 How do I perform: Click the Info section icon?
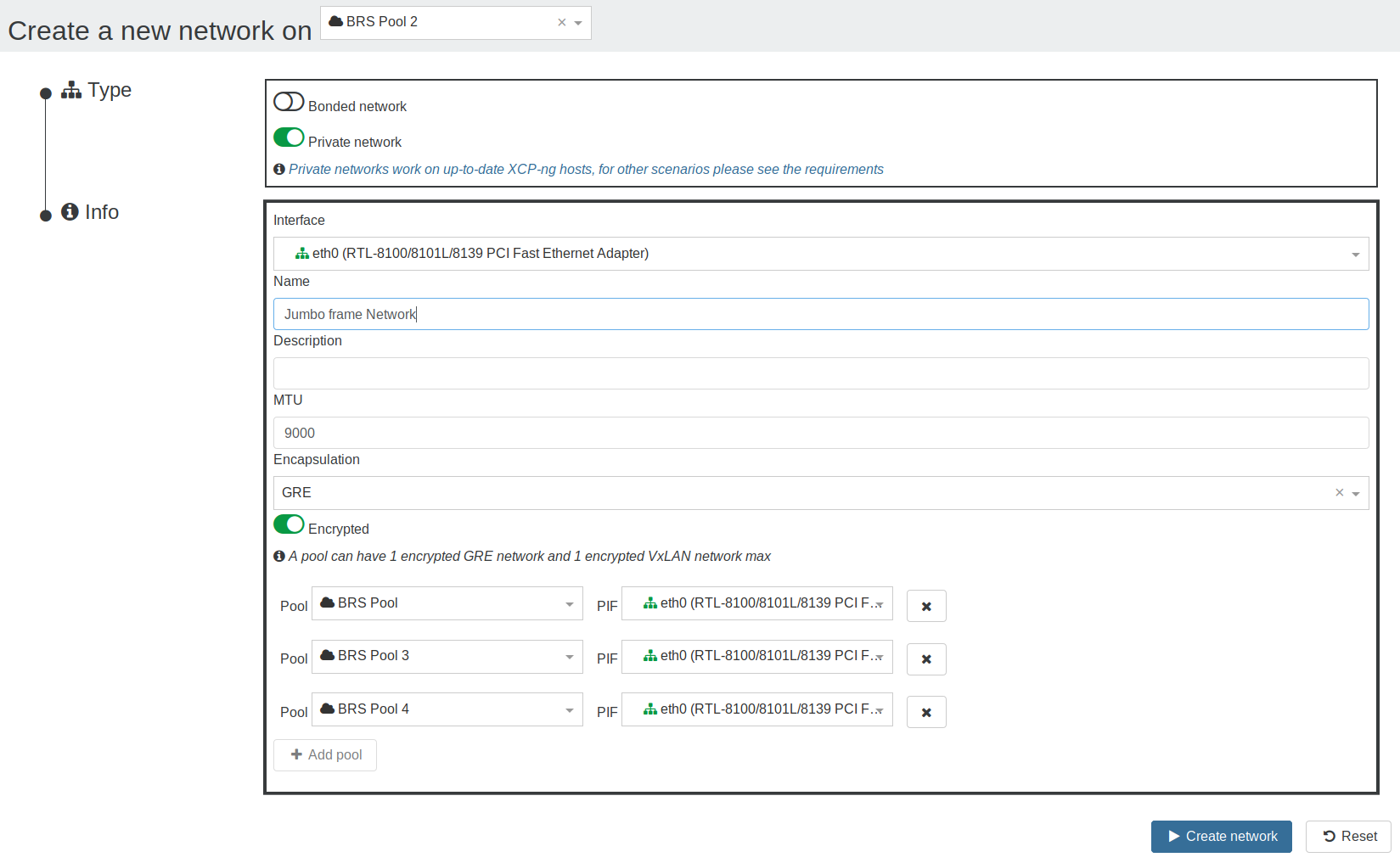70,212
